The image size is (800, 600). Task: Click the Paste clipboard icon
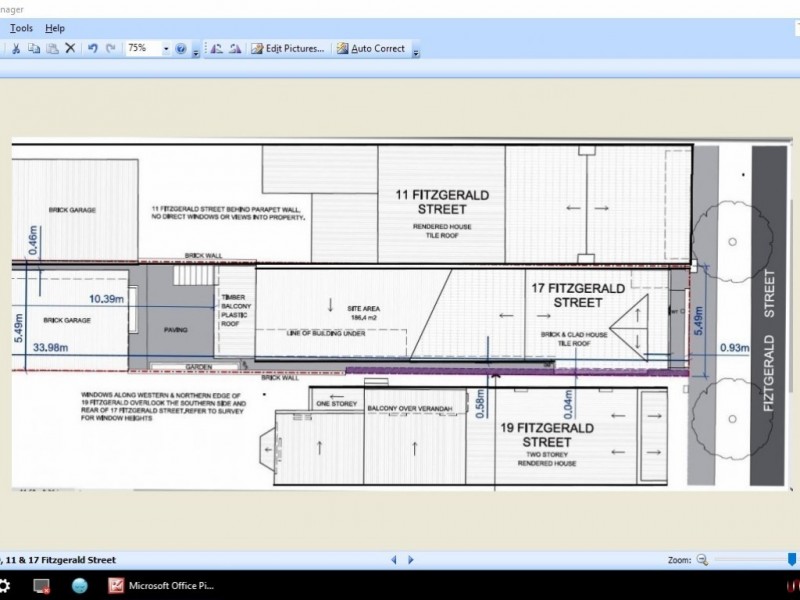(x=51, y=48)
